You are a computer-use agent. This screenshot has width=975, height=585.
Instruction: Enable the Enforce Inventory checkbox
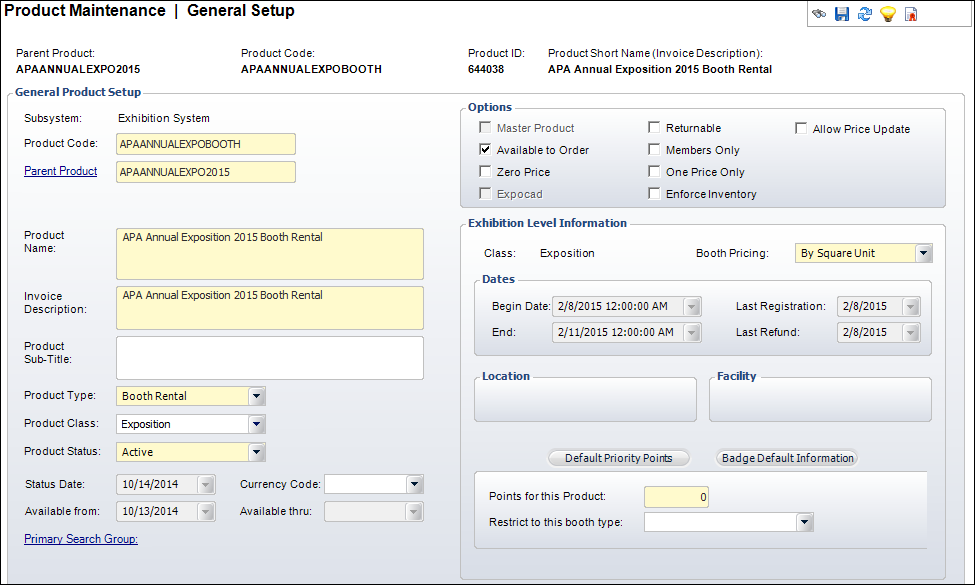654,193
